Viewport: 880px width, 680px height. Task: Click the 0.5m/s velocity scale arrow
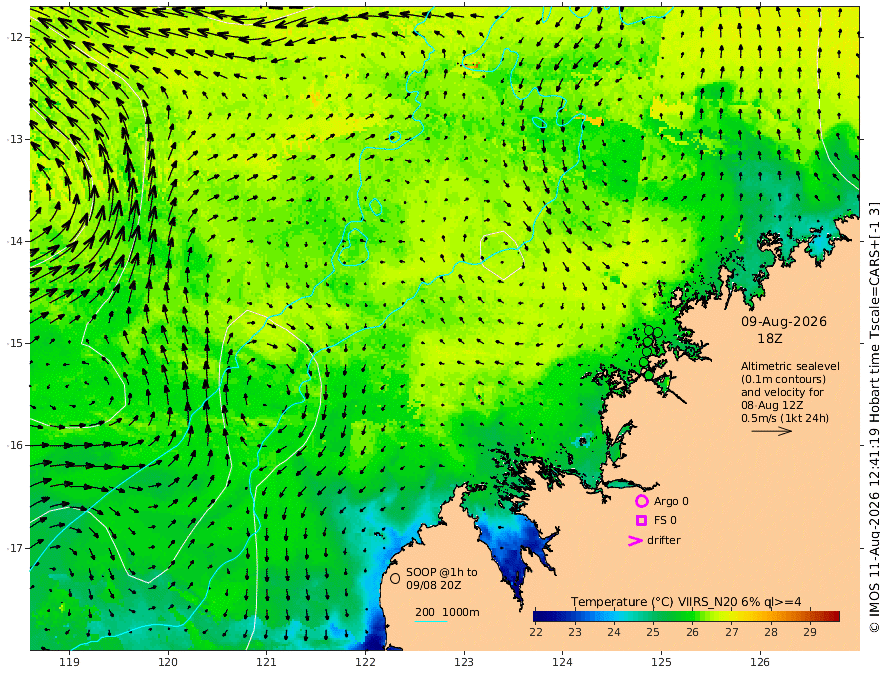(x=772, y=431)
